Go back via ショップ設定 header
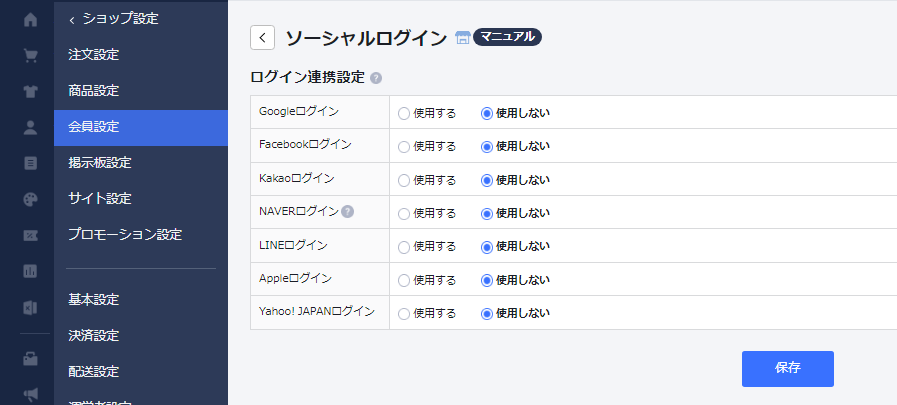Viewport: 897px width, 405px height. pos(114,19)
